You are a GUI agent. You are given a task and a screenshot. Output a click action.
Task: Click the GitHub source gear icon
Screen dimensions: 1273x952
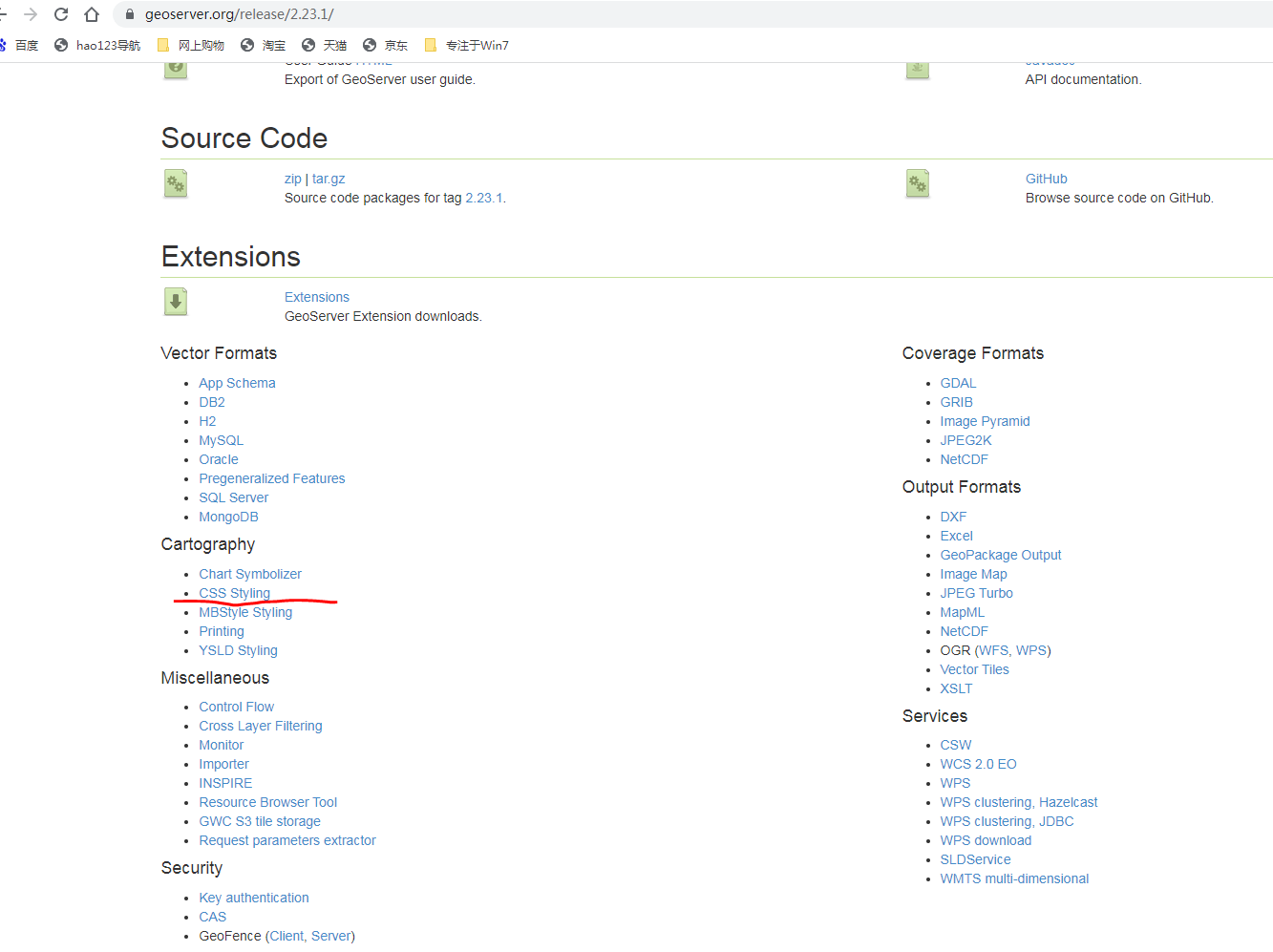[918, 183]
